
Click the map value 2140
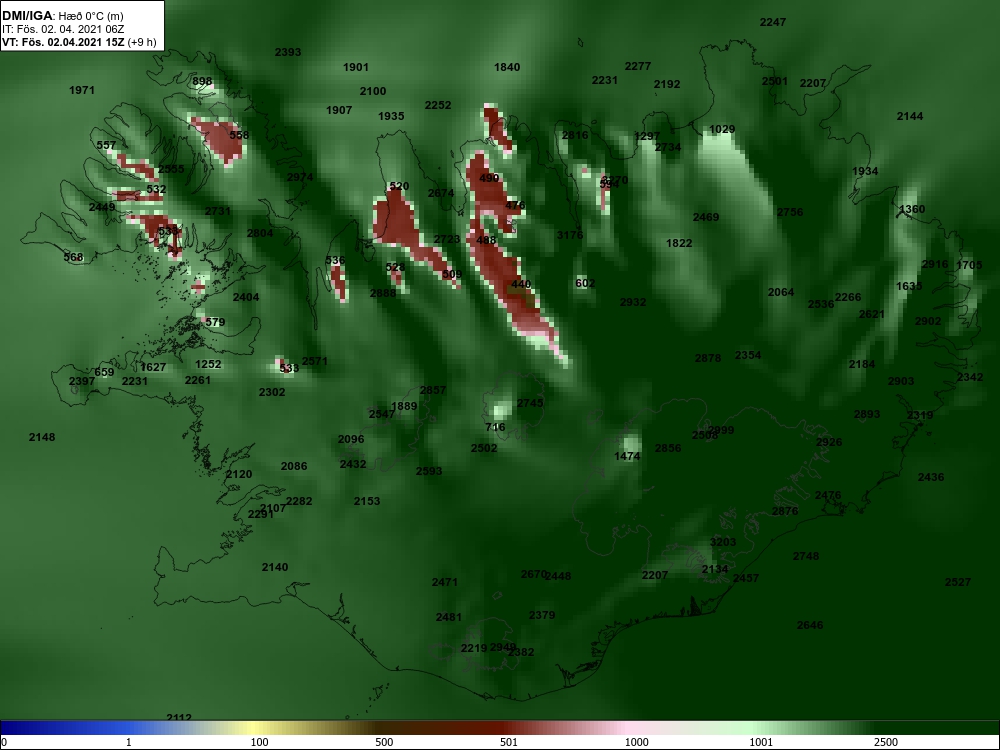pos(275,567)
